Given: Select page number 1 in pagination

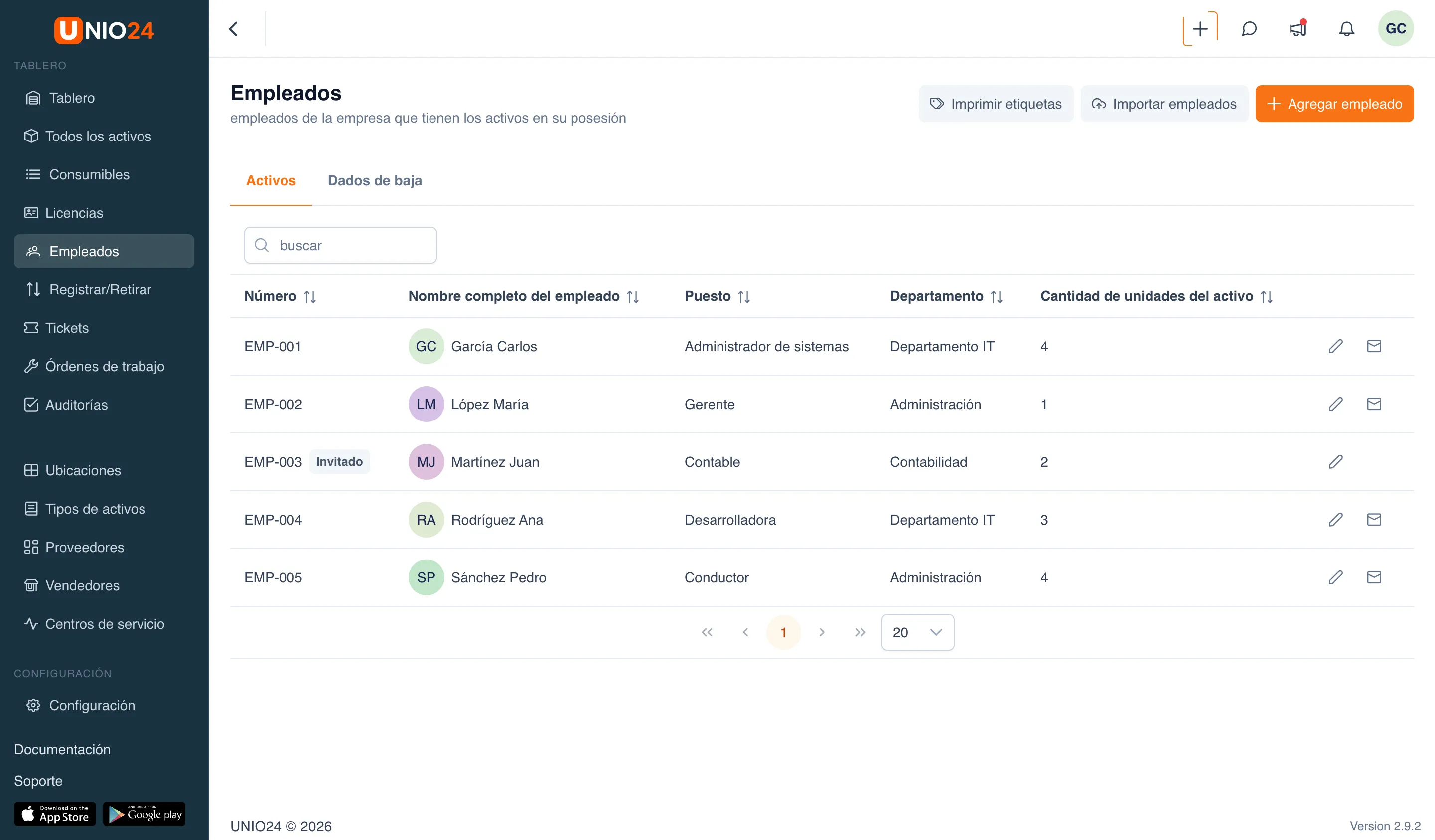Looking at the screenshot, I should [x=783, y=632].
